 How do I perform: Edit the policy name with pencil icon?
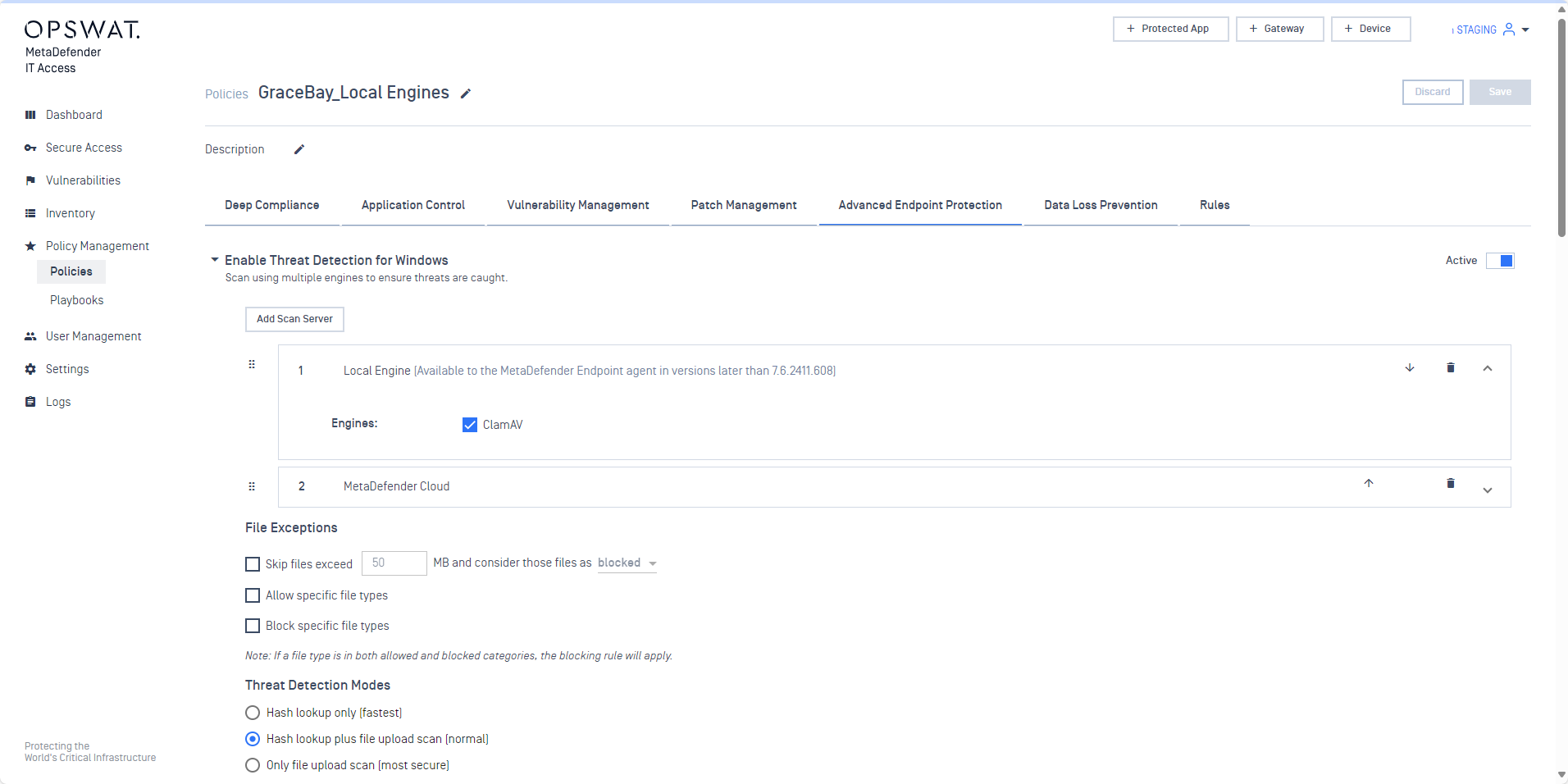[466, 93]
